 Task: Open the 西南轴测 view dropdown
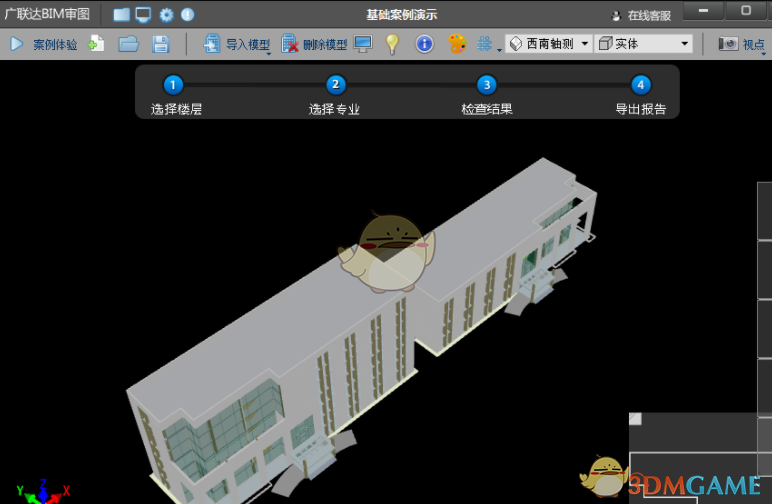[548, 44]
